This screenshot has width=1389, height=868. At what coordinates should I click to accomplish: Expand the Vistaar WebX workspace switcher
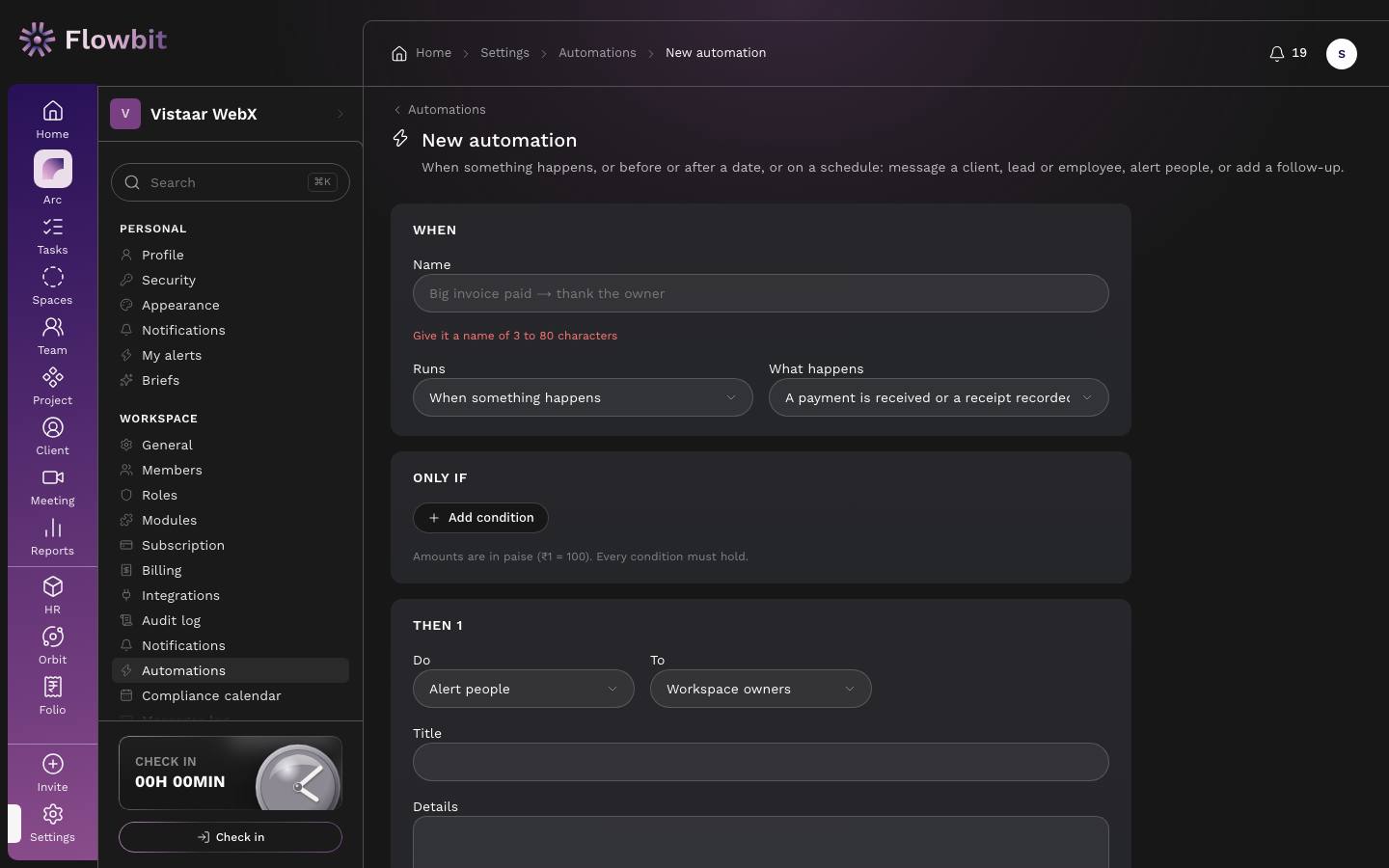pos(230,114)
